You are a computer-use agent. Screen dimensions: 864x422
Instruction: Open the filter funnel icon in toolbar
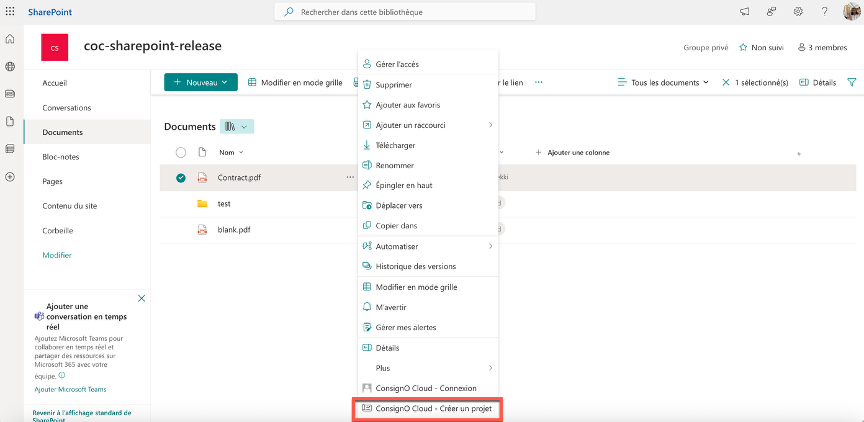pos(851,82)
